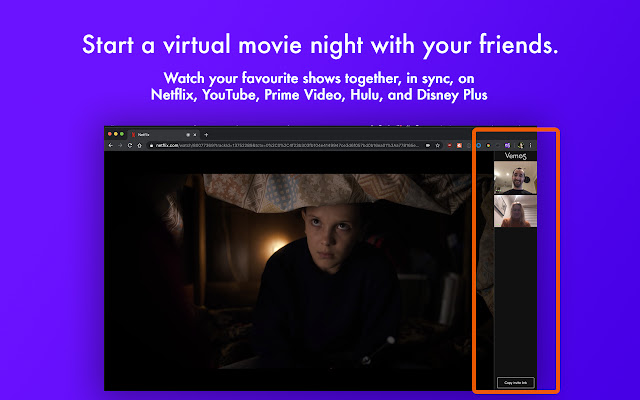Click the Vemos logo in sidebar
Viewport: 640px width, 400px height.
[x=516, y=156]
